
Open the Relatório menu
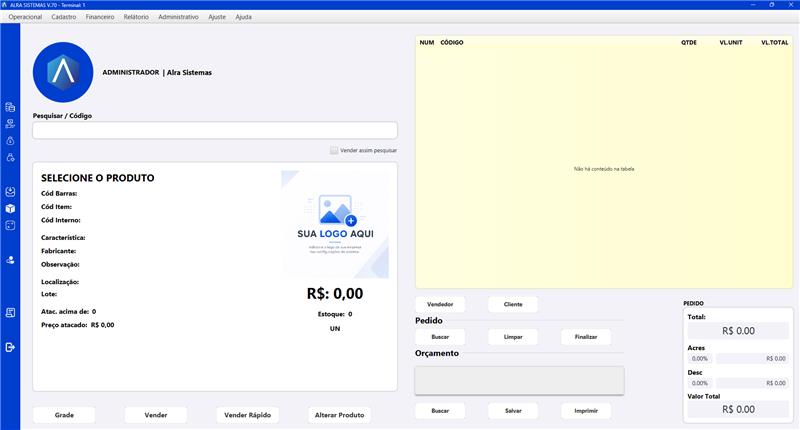(x=136, y=17)
